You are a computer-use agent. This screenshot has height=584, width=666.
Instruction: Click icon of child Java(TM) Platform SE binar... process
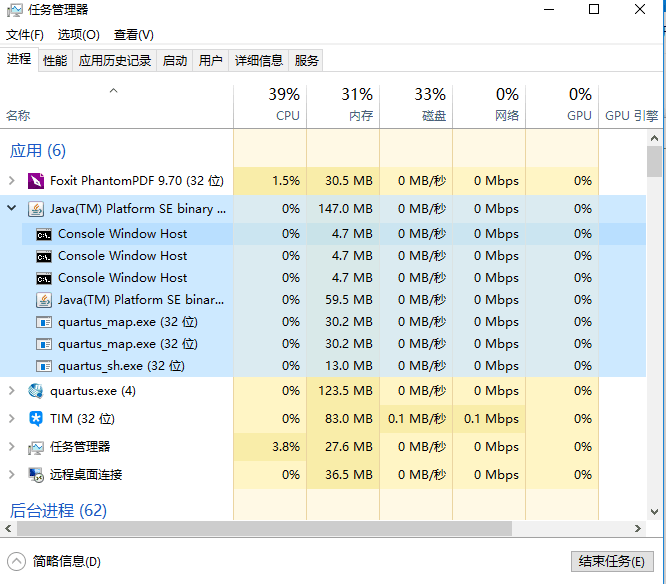44,300
